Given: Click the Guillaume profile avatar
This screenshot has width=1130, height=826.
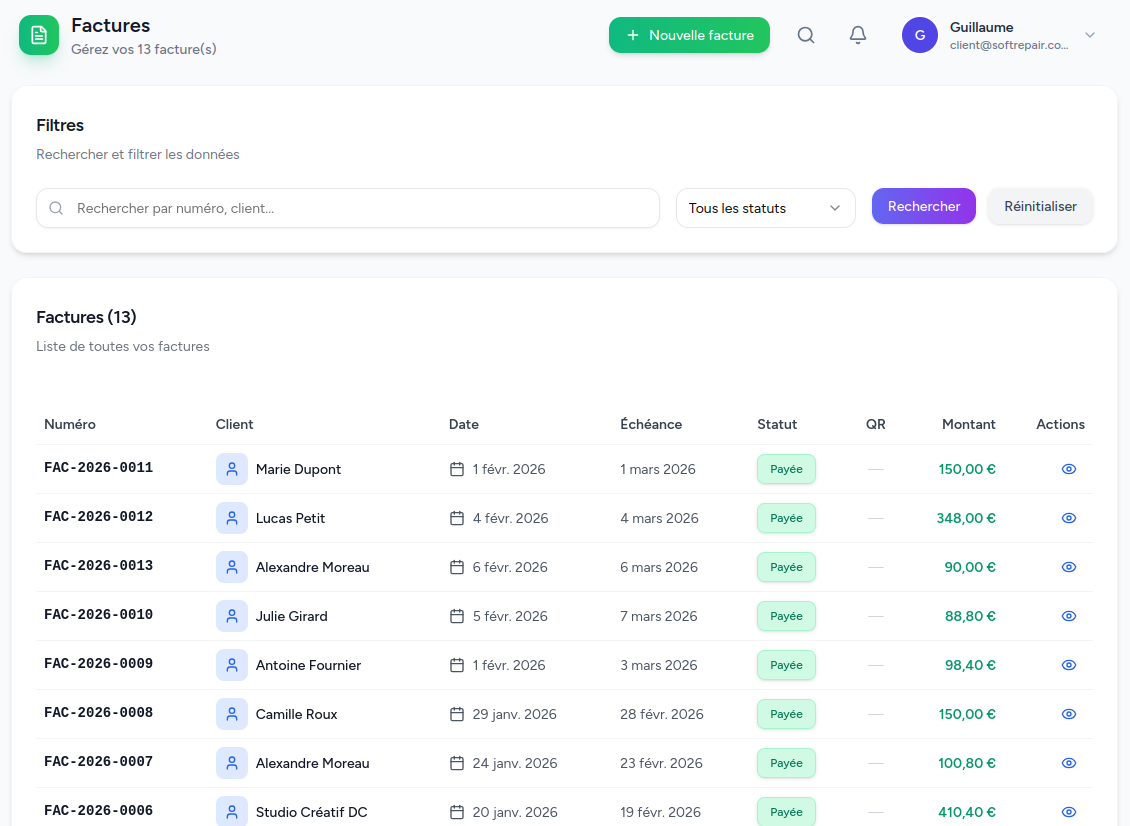Looking at the screenshot, I should (x=919, y=35).
